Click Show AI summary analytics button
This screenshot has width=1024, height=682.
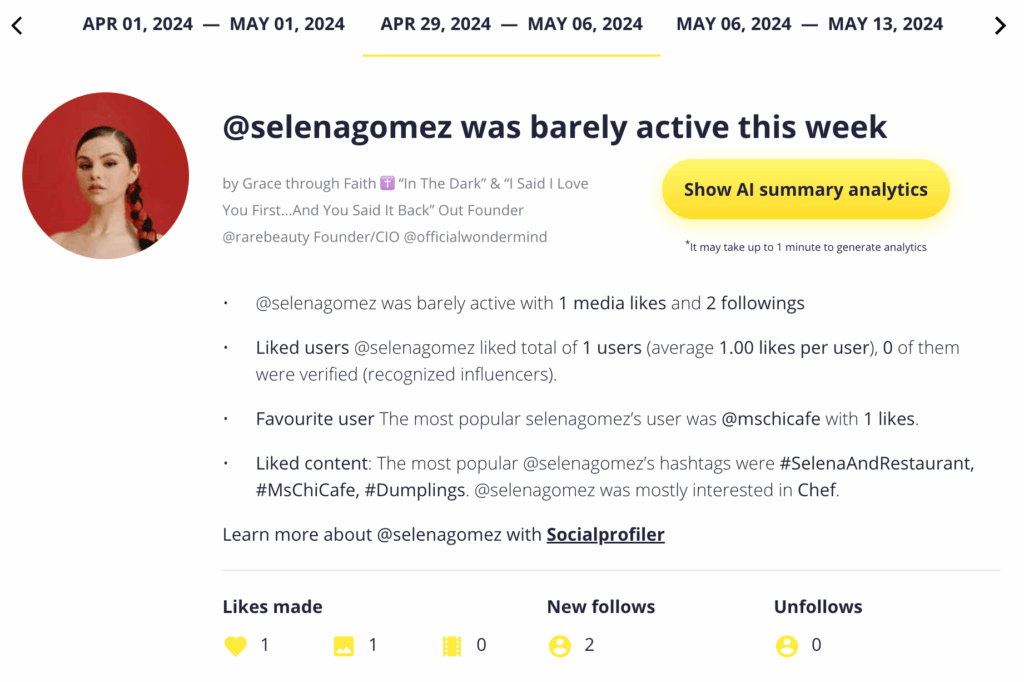pyautogui.click(x=806, y=189)
